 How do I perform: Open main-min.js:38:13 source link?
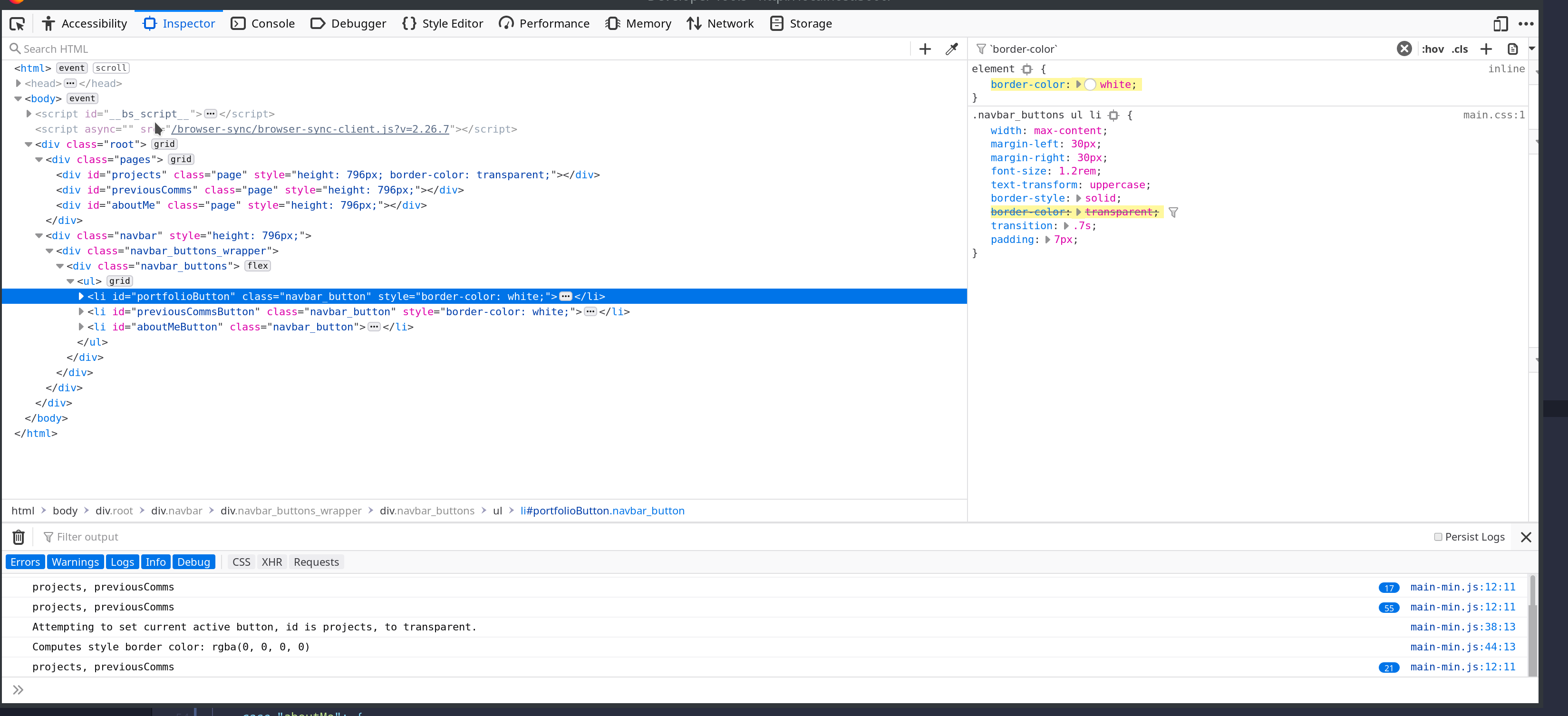(x=1462, y=627)
